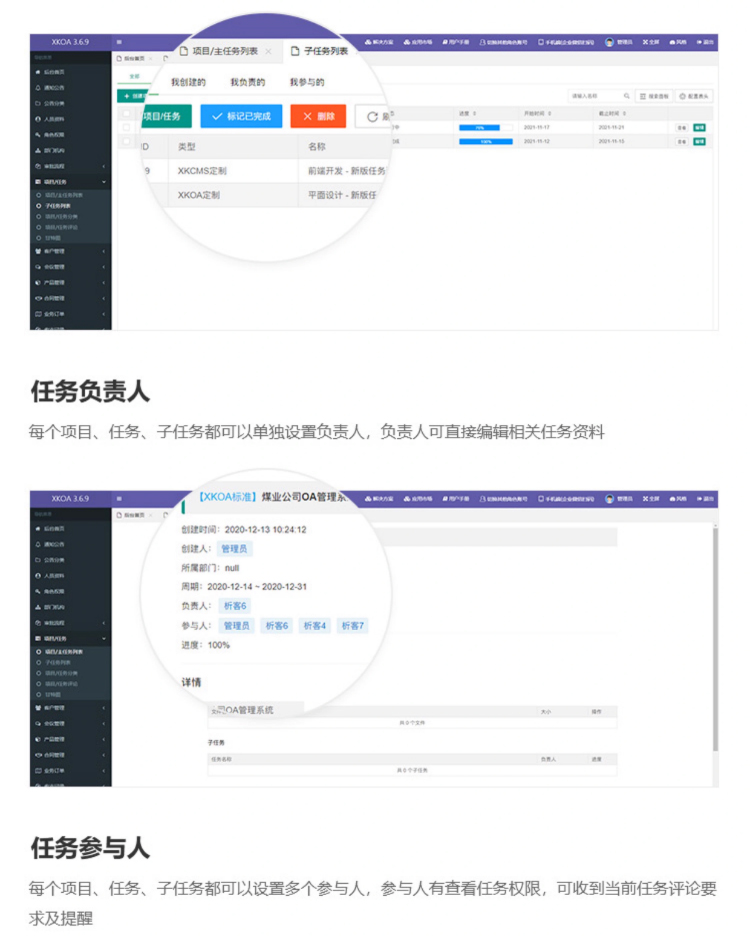Click the 管理员 user avatar in the top screenshot header
The width and height of the screenshot is (750, 936).
coord(610,42)
